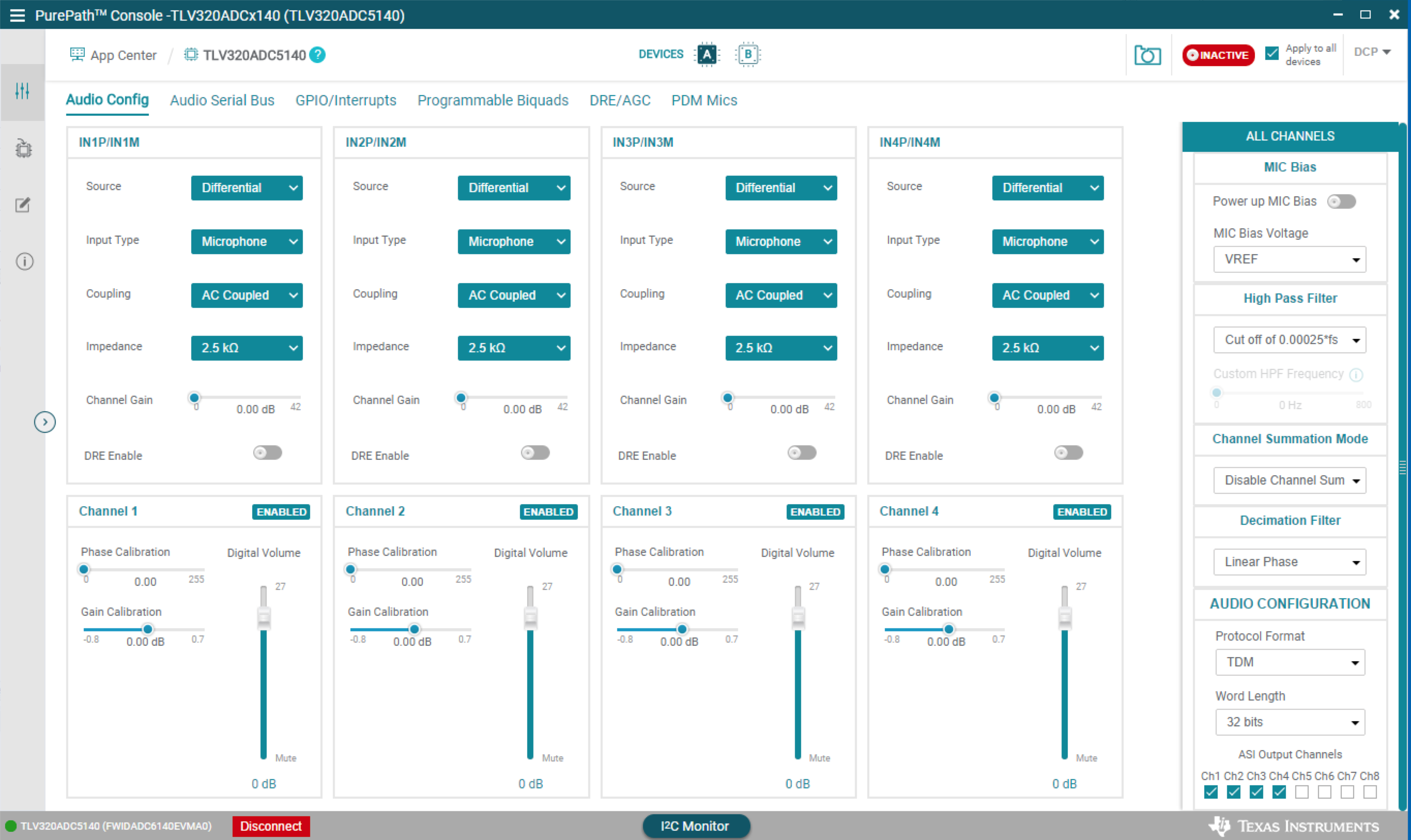This screenshot has height=840, width=1411.
Task: Click the sliders icon in left sidebar
Action: (x=23, y=91)
